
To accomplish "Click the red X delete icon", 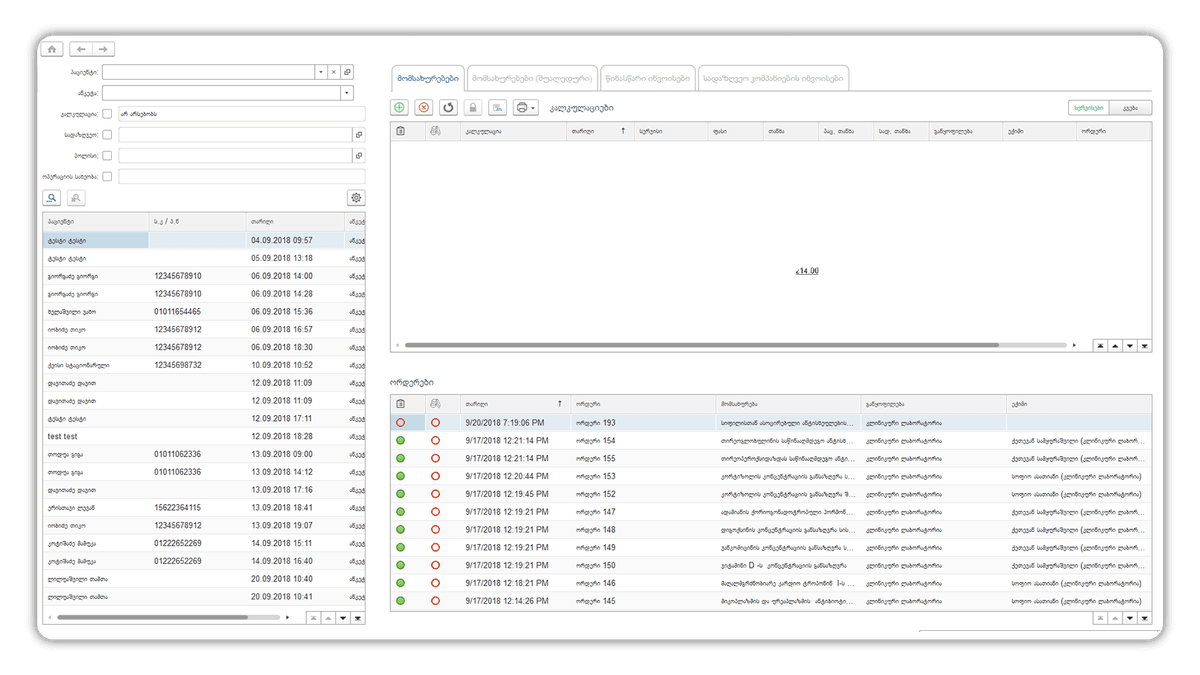I will 424,107.
